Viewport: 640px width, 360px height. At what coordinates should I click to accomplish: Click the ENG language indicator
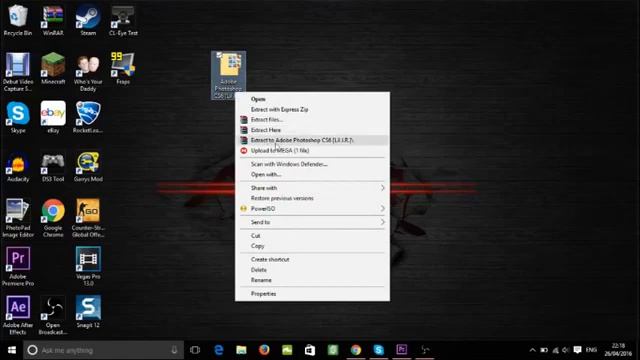click(591, 350)
